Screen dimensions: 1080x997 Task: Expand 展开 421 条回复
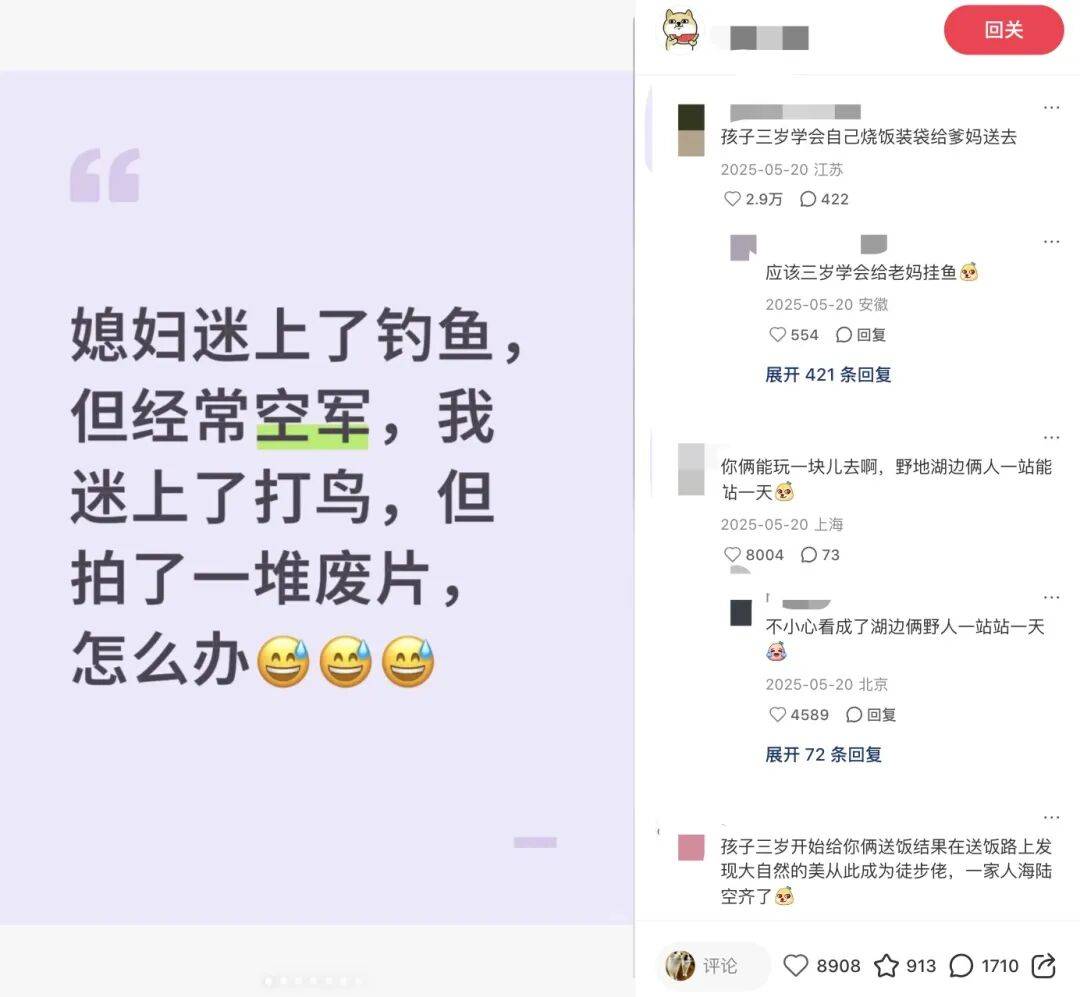tap(828, 374)
